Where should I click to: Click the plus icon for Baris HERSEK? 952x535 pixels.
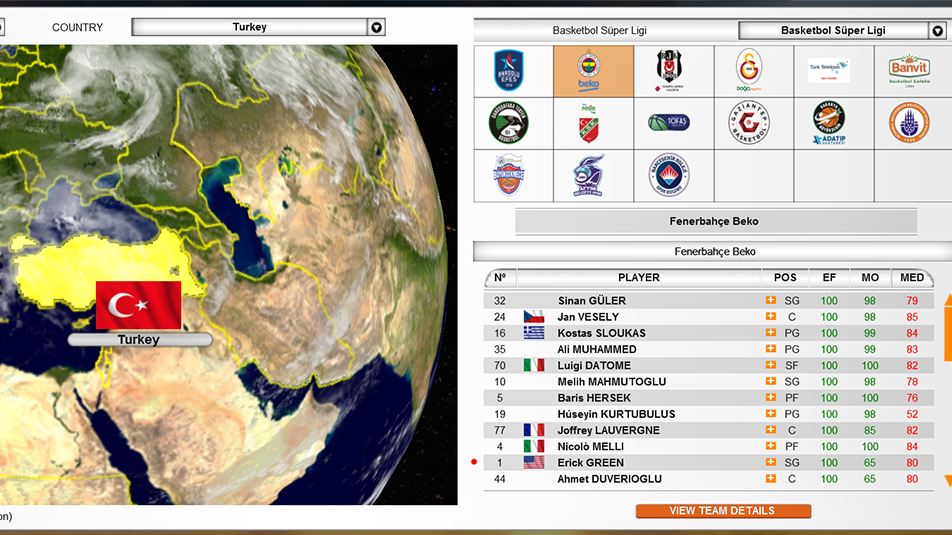tap(770, 397)
